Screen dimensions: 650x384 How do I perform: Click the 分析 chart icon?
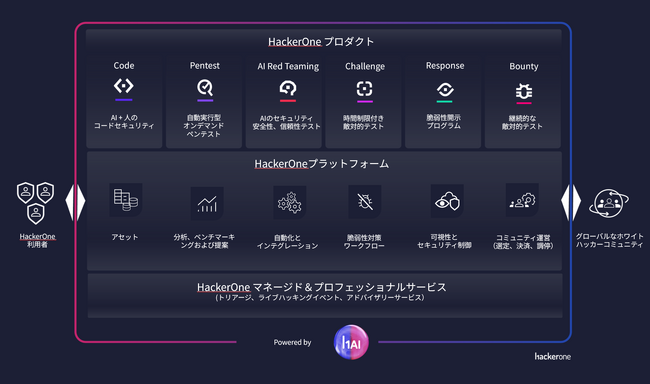tap(207, 203)
